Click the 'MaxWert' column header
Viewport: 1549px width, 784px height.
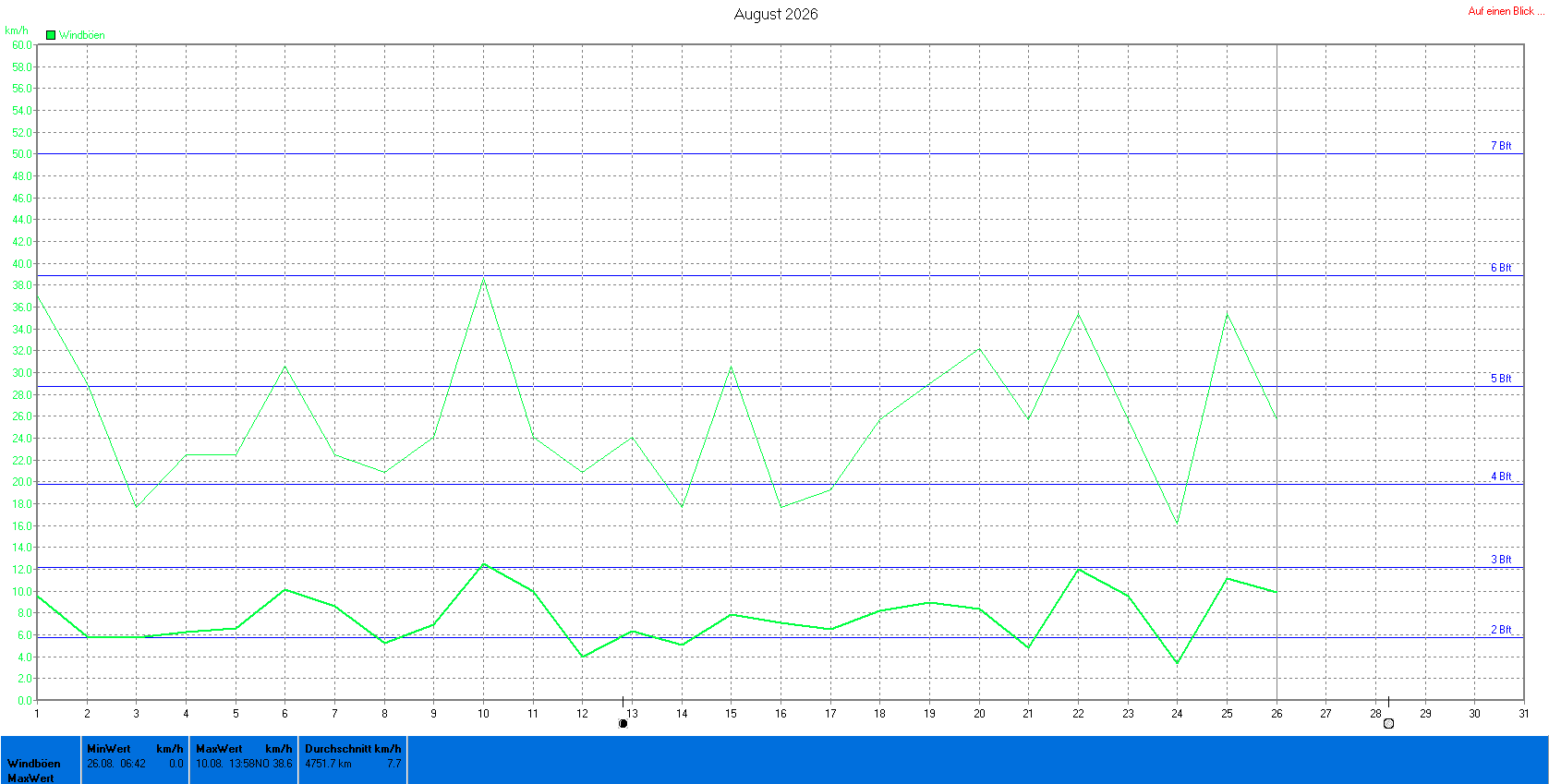219,749
